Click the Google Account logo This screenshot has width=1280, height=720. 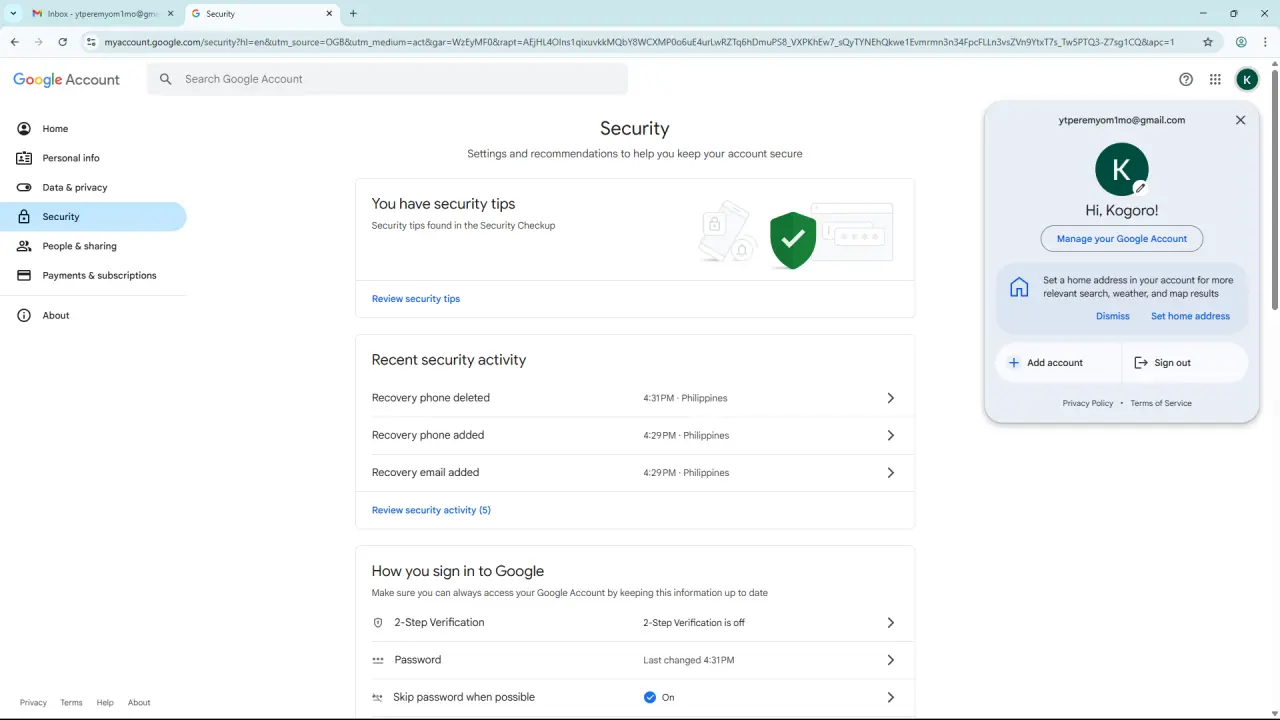pyautogui.click(x=66, y=80)
